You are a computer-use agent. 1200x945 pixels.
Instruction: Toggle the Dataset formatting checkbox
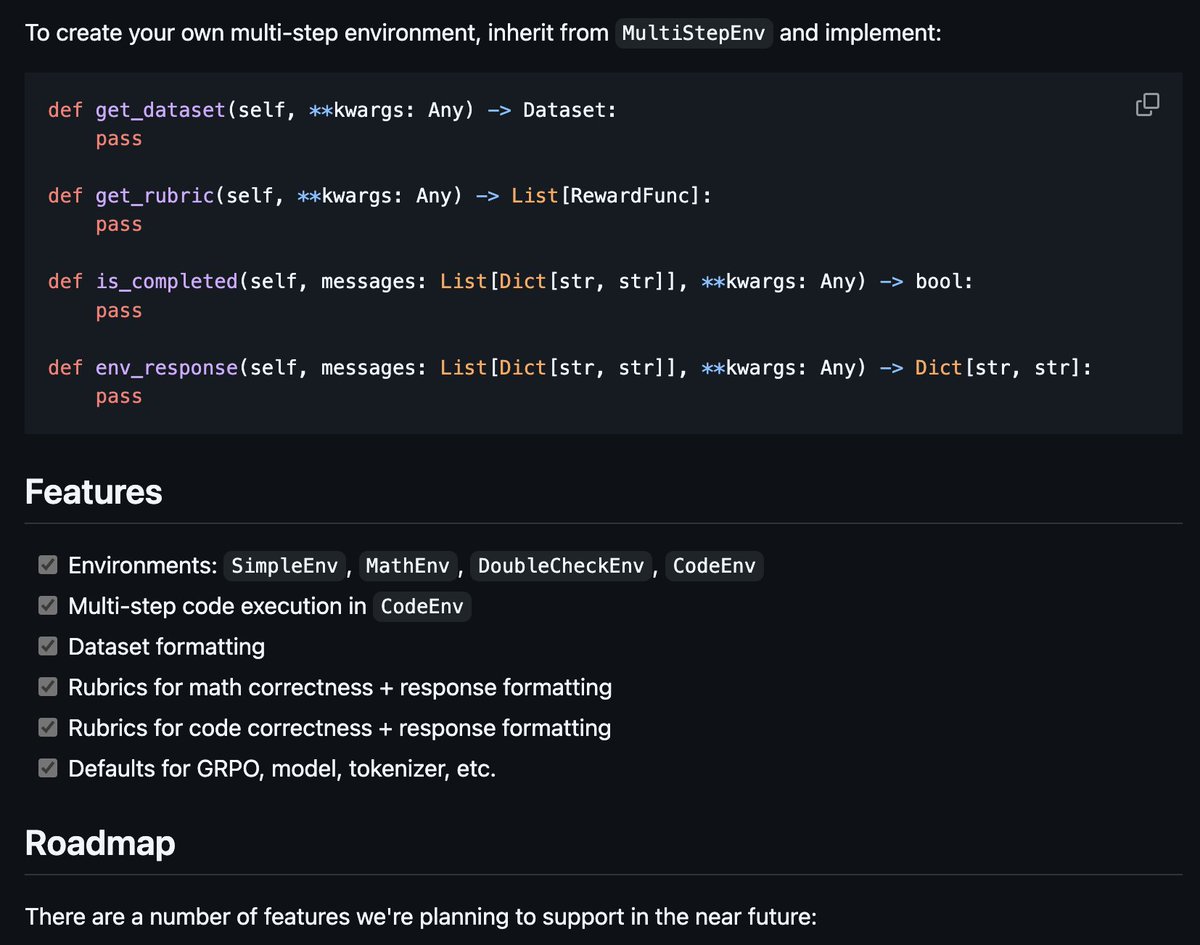47,647
